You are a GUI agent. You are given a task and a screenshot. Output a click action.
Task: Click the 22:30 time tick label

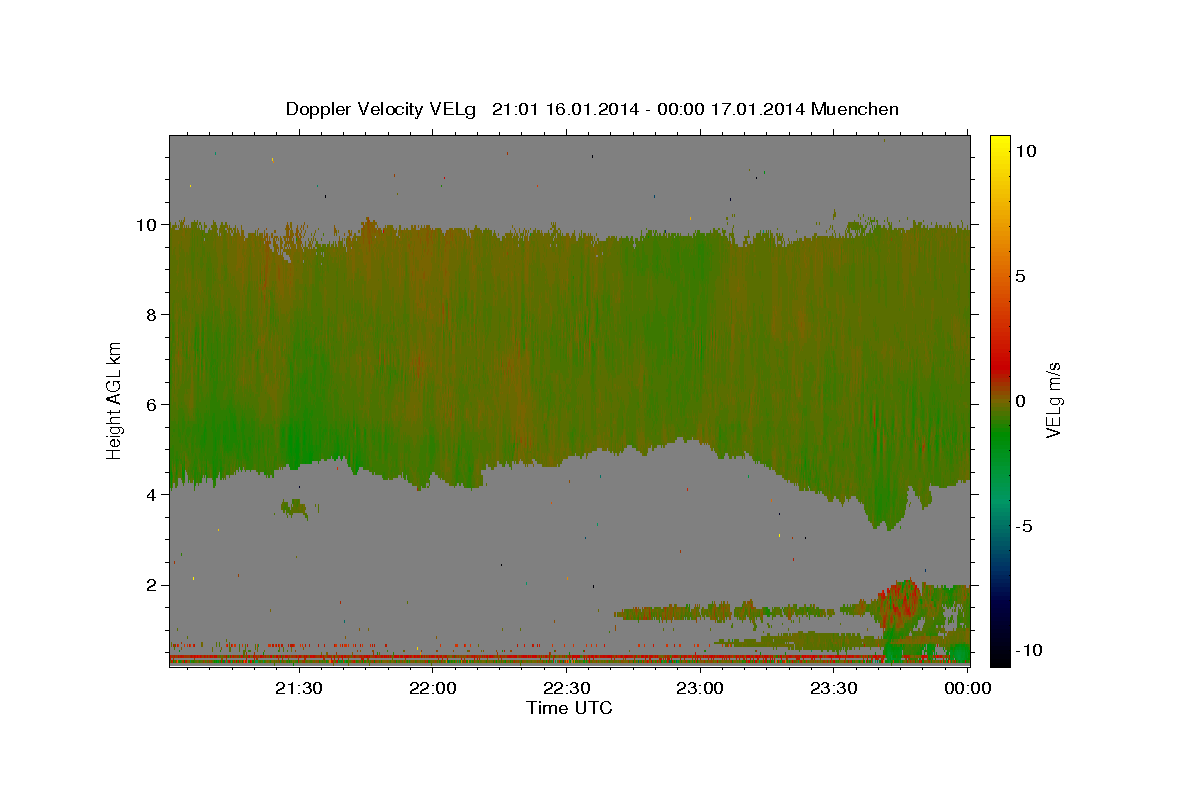click(566, 688)
